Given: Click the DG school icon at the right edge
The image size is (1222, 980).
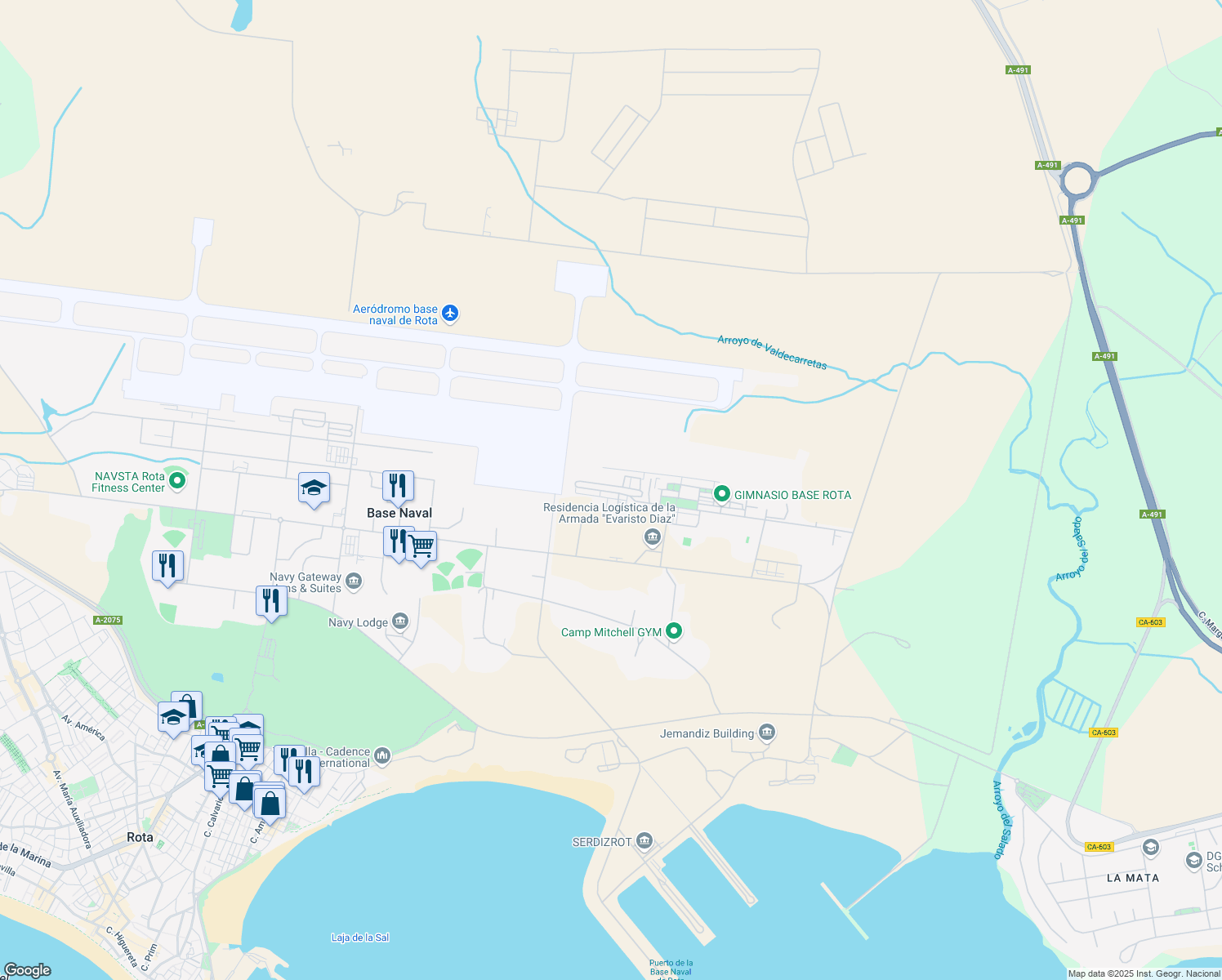Looking at the screenshot, I should coord(1193,860).
